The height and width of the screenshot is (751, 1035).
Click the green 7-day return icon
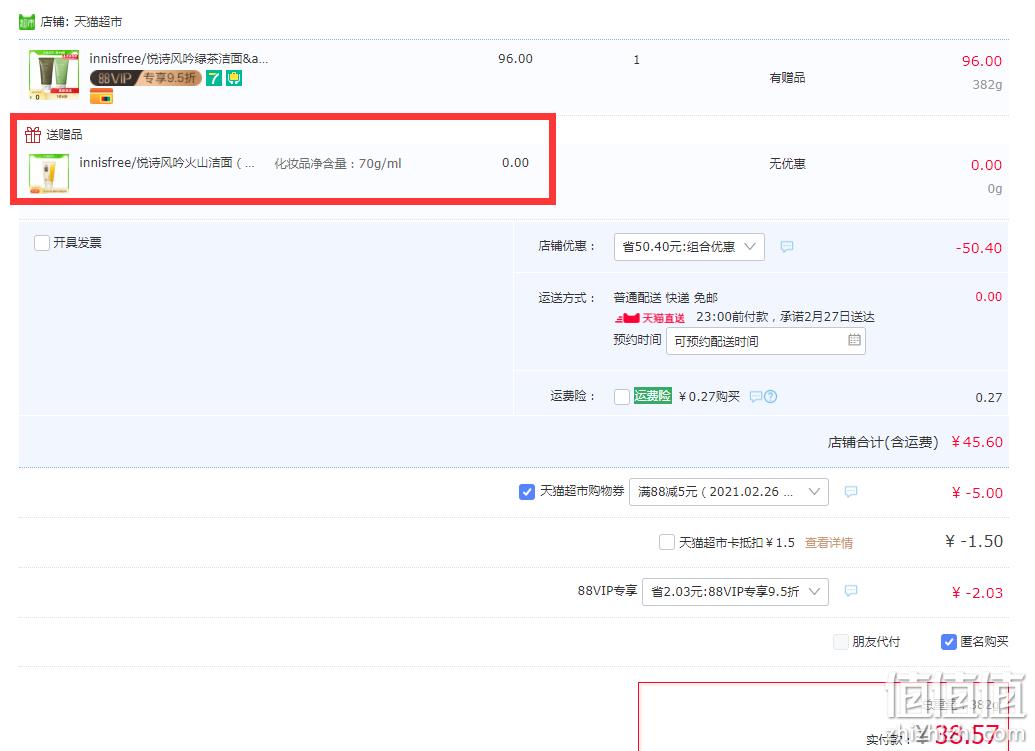[x=214, y=78]
